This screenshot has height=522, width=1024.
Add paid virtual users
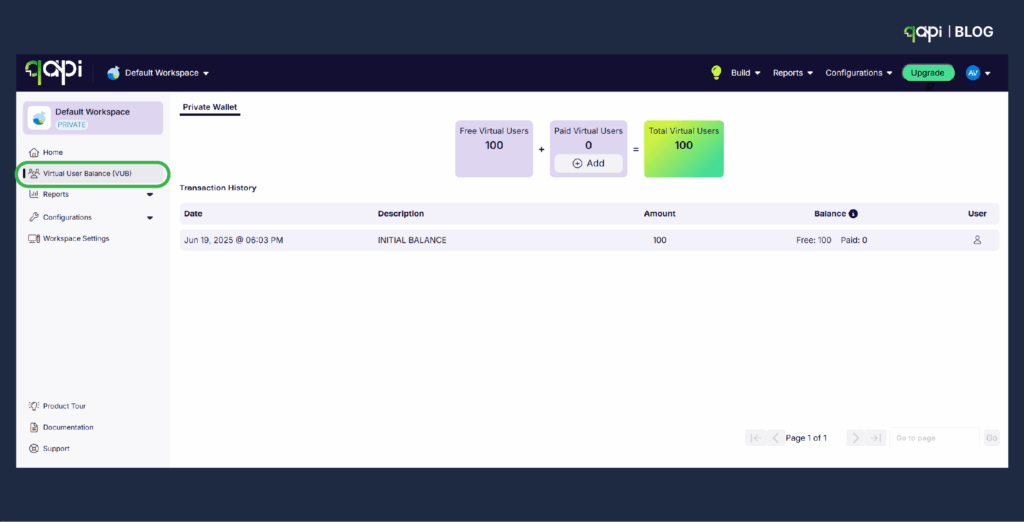[x=588, y=163]
